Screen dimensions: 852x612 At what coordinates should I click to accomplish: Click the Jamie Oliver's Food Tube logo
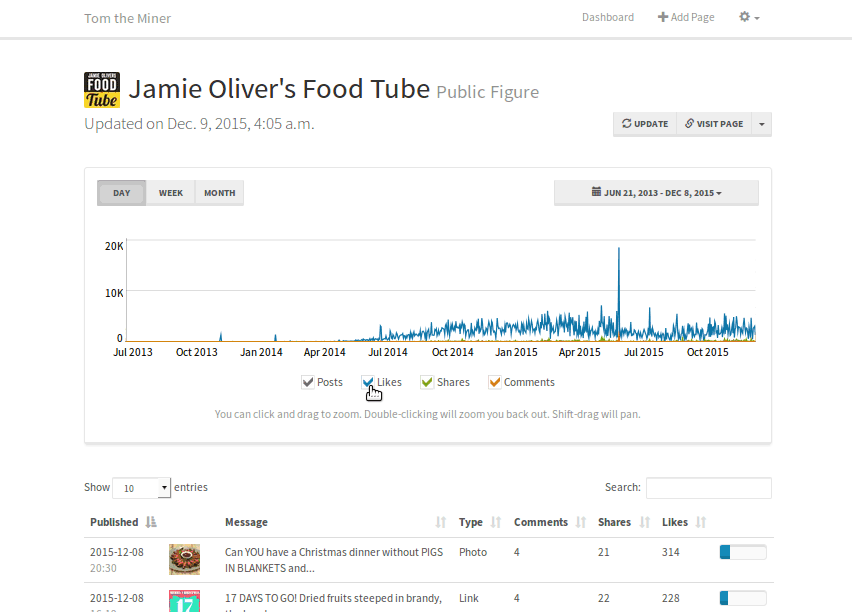point(102,90)
